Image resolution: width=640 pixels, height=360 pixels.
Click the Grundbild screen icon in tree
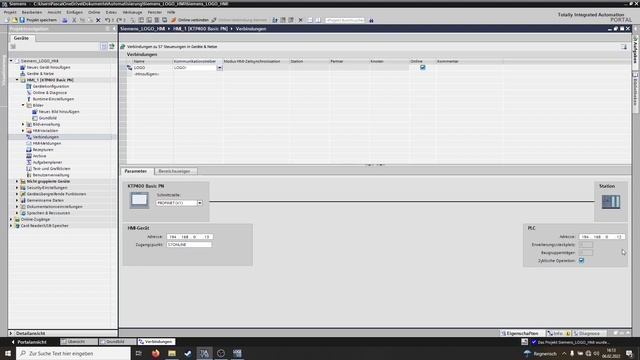35,118
